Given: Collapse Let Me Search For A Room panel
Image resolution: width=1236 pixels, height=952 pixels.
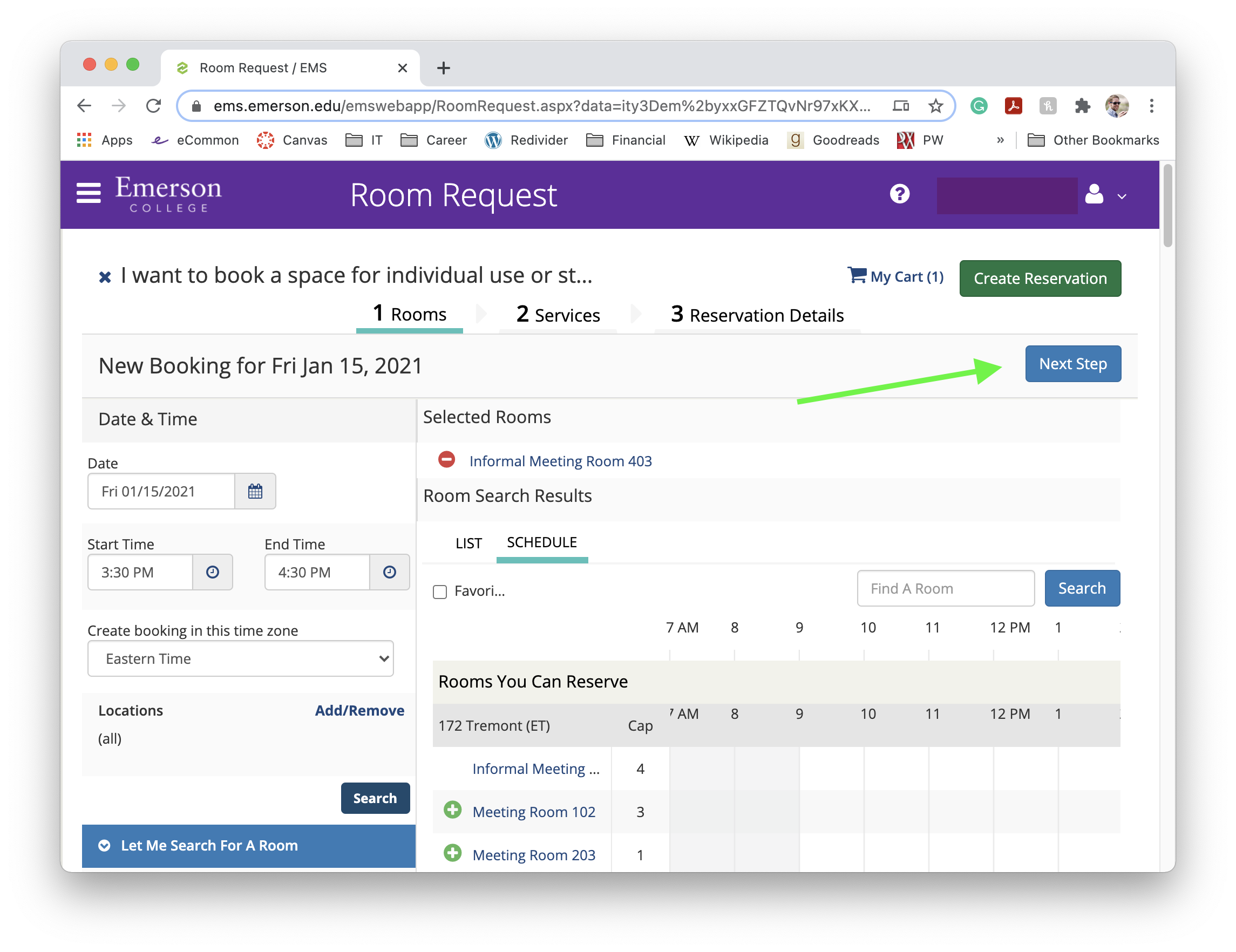Looking at the screenshot, I should coord(248,846).
